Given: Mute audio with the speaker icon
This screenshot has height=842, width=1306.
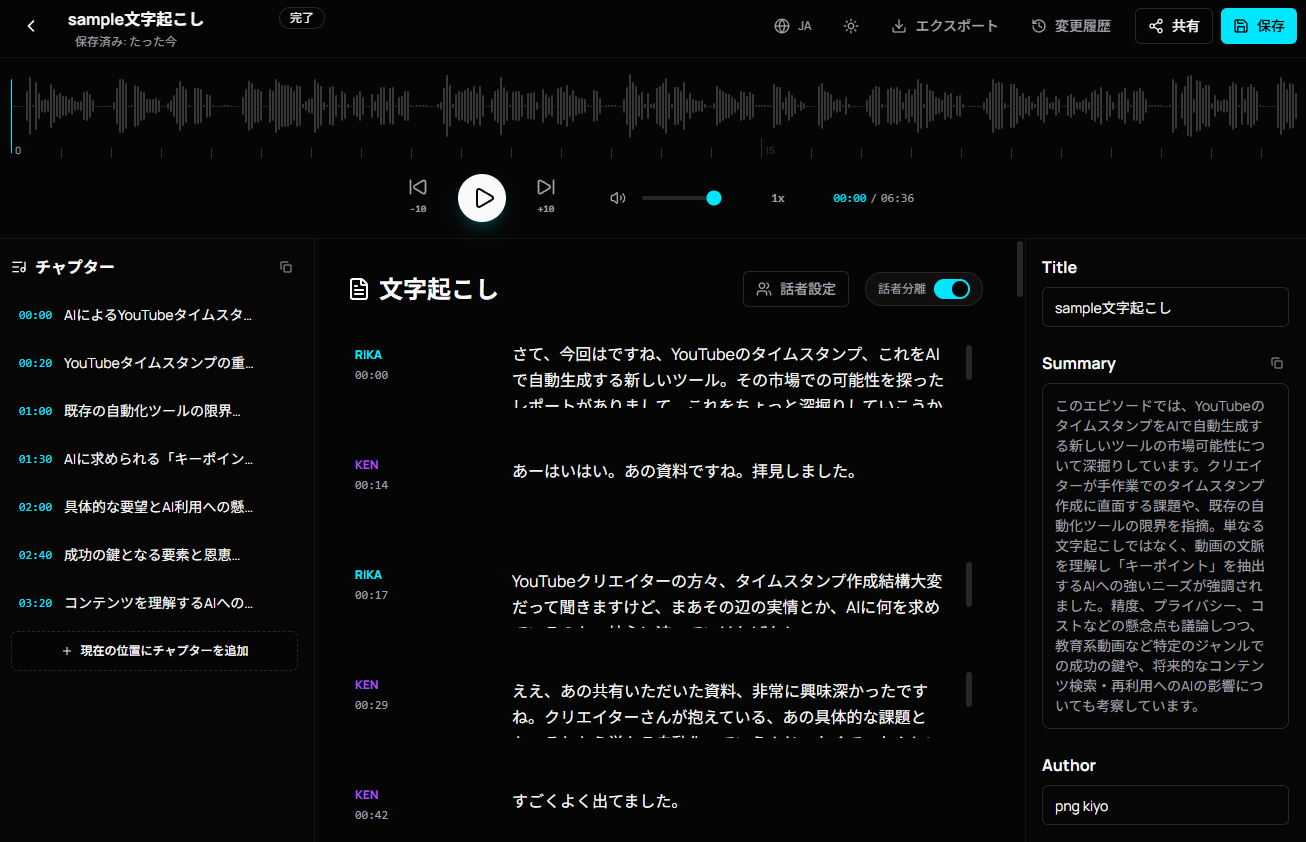Looking at the screenshot, I should tap(618, 198).
